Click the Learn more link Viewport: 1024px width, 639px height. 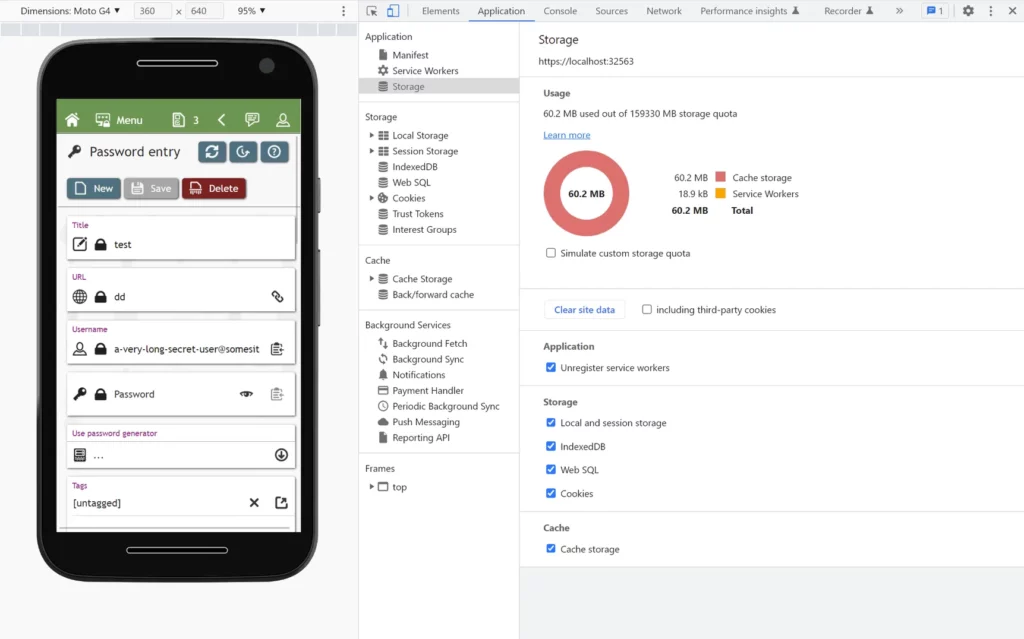click(567, 135)
